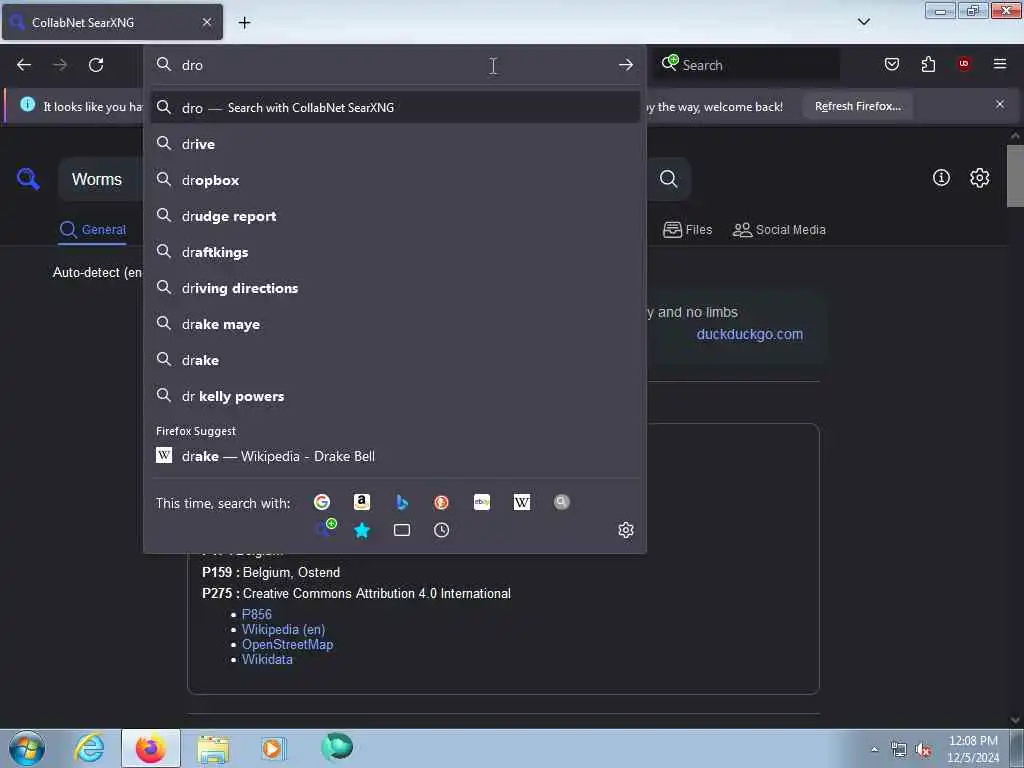The height and width of the screenshot is (768, 1024).
Task: Open the Pocket save icon
Action: coord(891,64)
